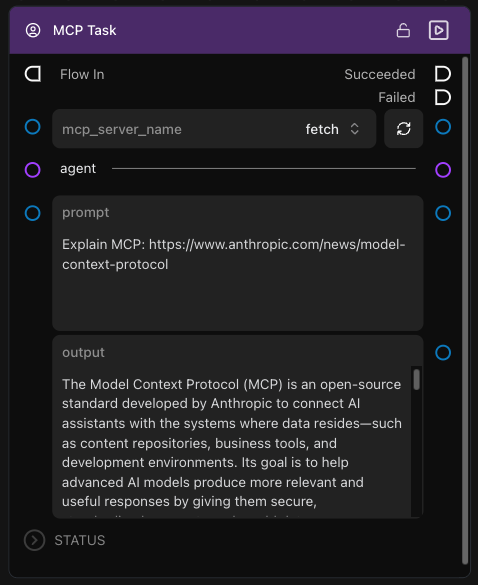
Task: Click inside the prompt text field
Action: [x=238, y=263]
